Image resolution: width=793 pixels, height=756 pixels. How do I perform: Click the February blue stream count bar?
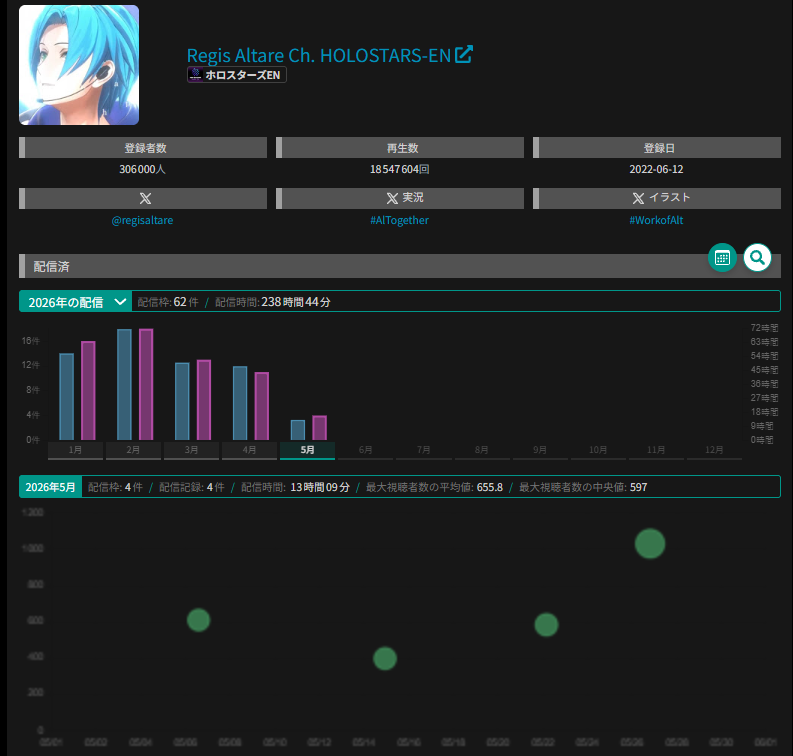pyautogui.click(x=124, y=384)
